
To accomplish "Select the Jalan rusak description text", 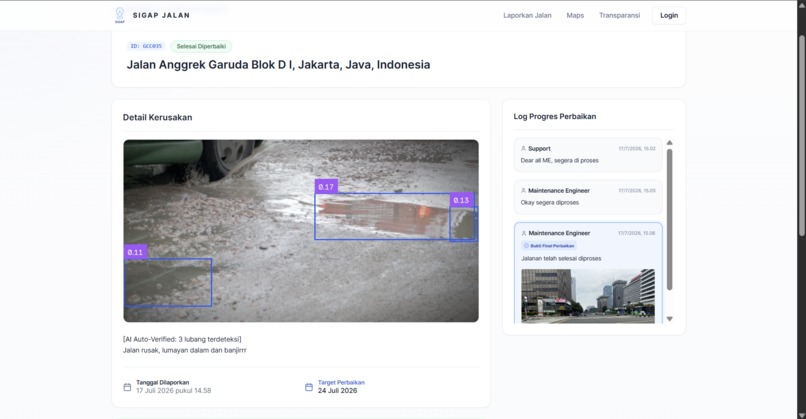I will tap(185, 350).
